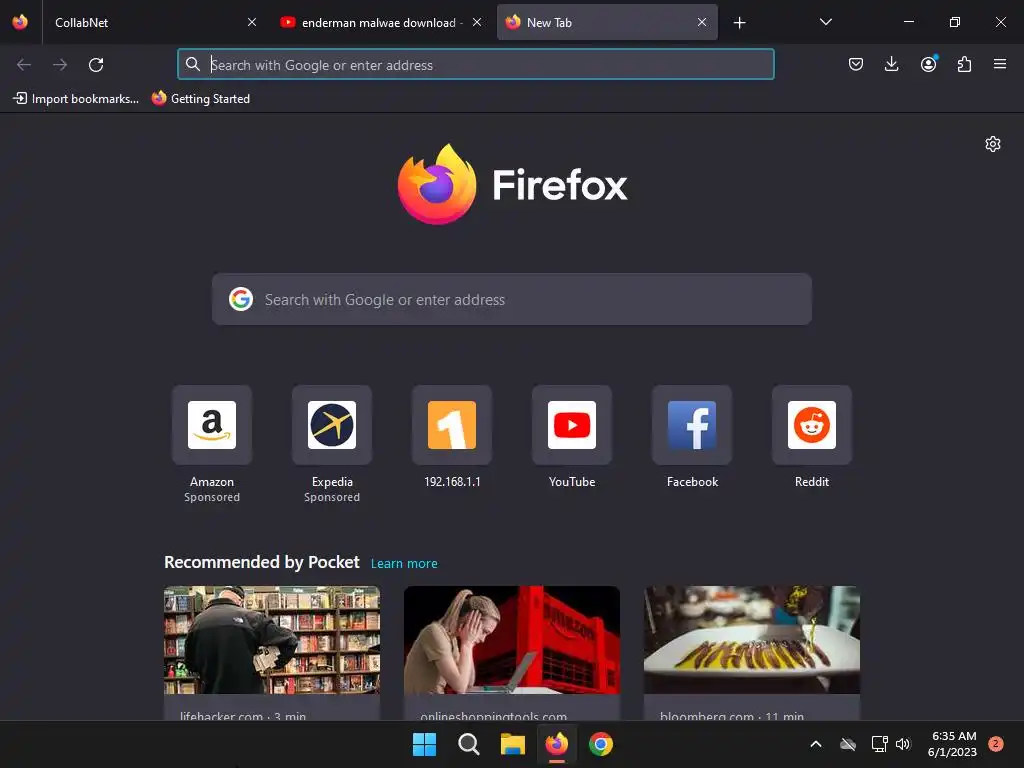Screen dimensions: 1024x768
Task: Open the Firefox account menu
Action: click(929, 64)
